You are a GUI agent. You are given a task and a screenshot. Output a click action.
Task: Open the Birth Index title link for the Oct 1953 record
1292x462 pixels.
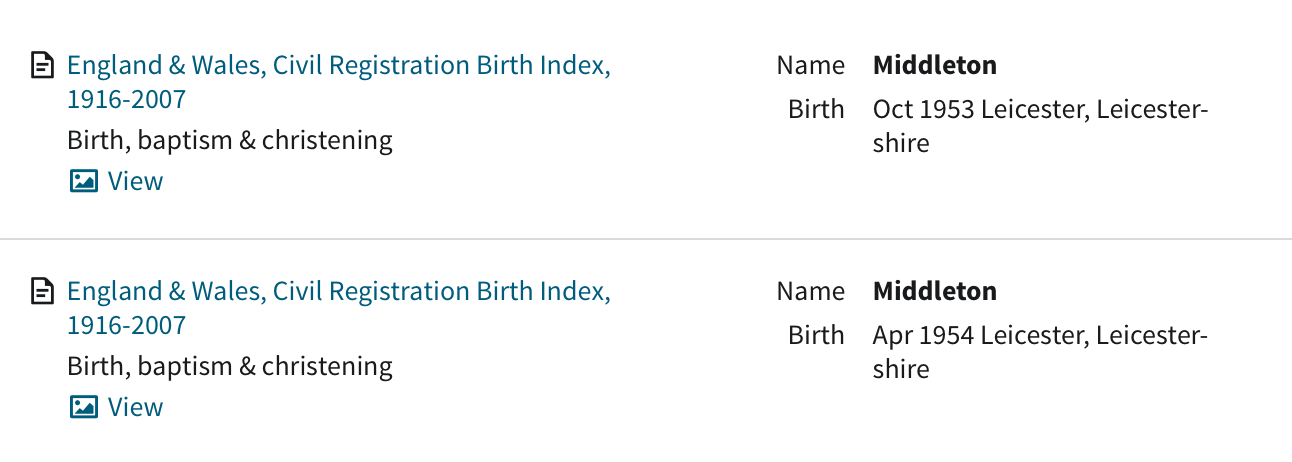[x=338, y=82]
